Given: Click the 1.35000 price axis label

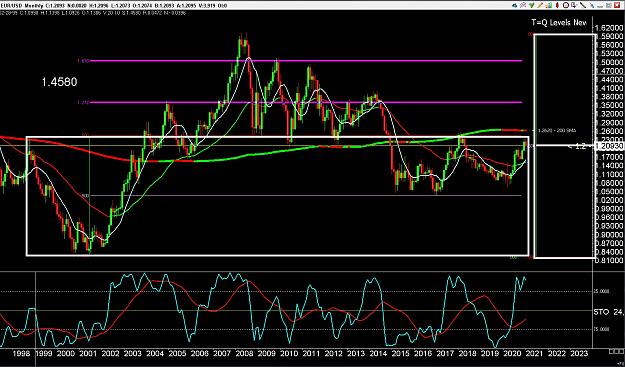Looking at the screenshot, I should tap(609, 106).
